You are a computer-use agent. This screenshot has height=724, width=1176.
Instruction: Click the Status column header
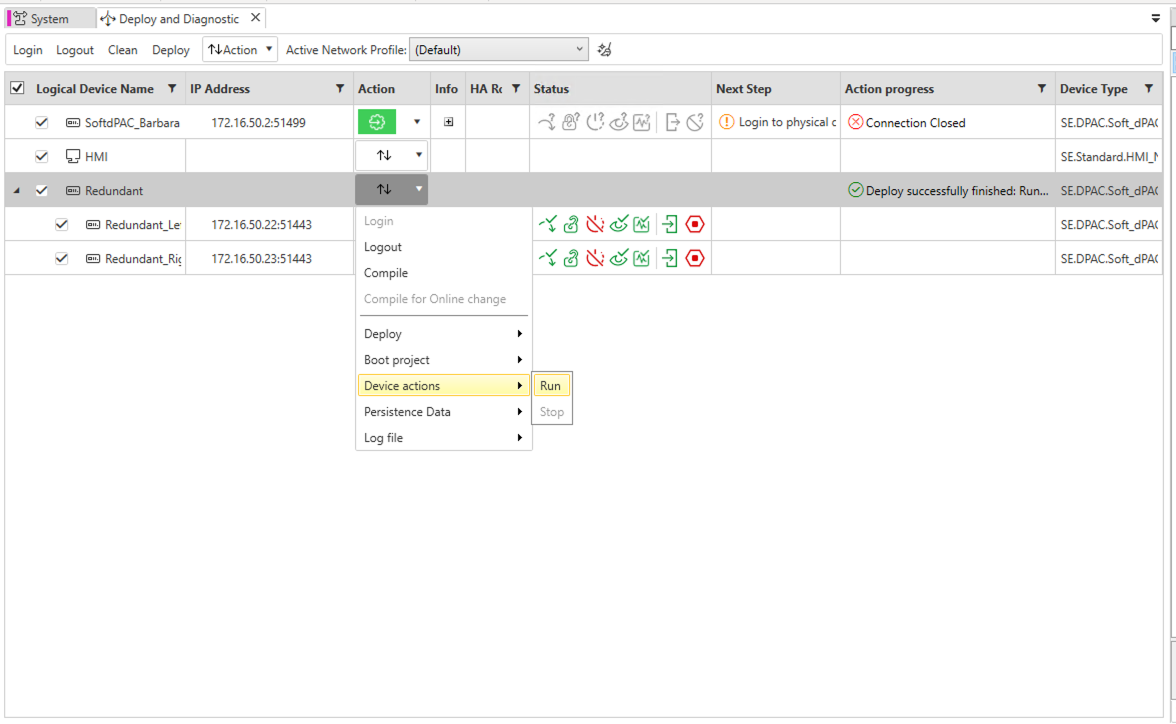[x=620, y=89]
